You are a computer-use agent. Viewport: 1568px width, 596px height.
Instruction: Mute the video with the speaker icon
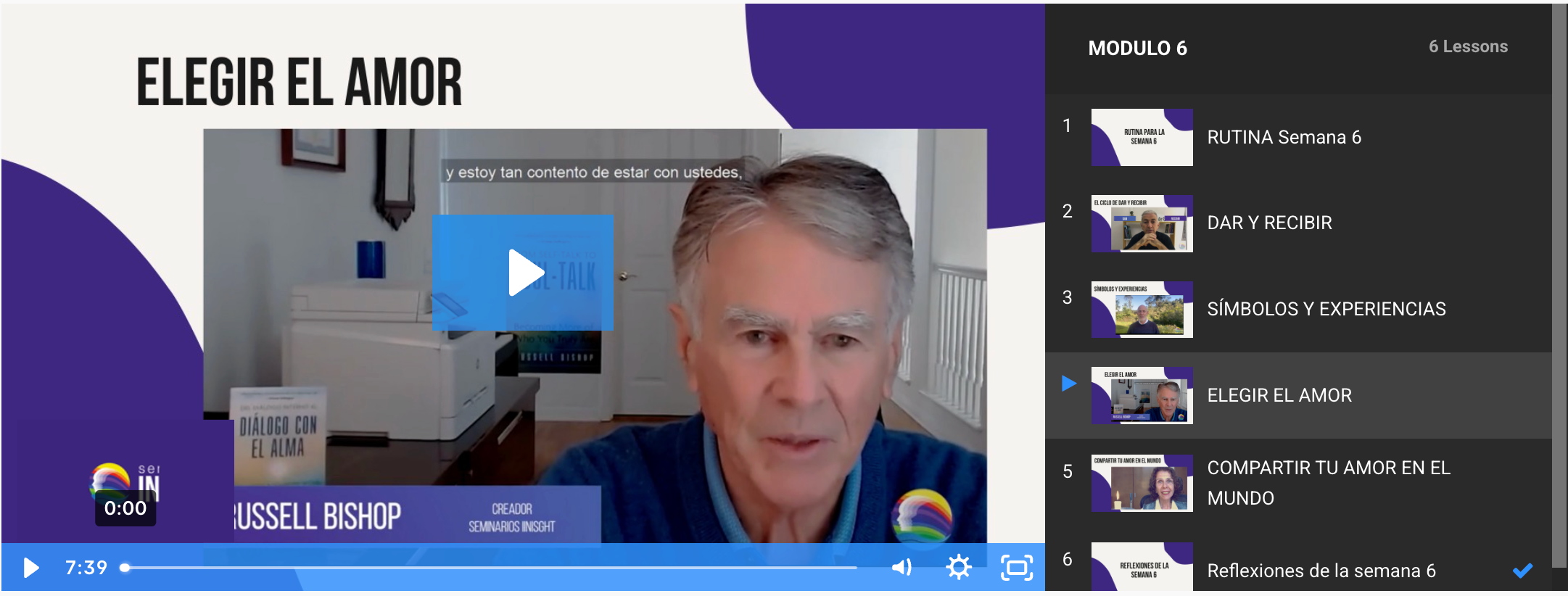click(x=901, y=567)
